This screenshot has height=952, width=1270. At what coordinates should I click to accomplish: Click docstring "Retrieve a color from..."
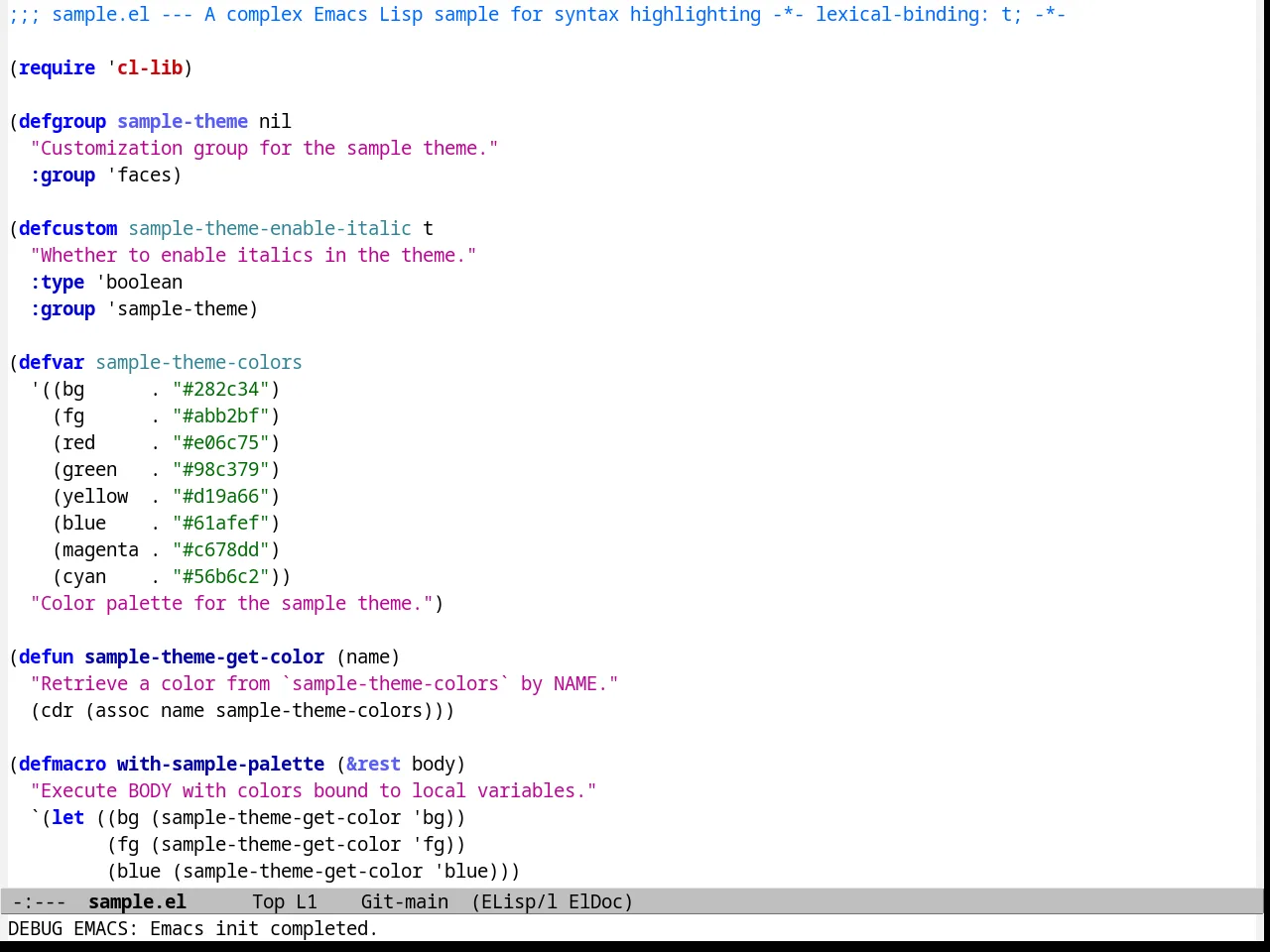[324, 683]
